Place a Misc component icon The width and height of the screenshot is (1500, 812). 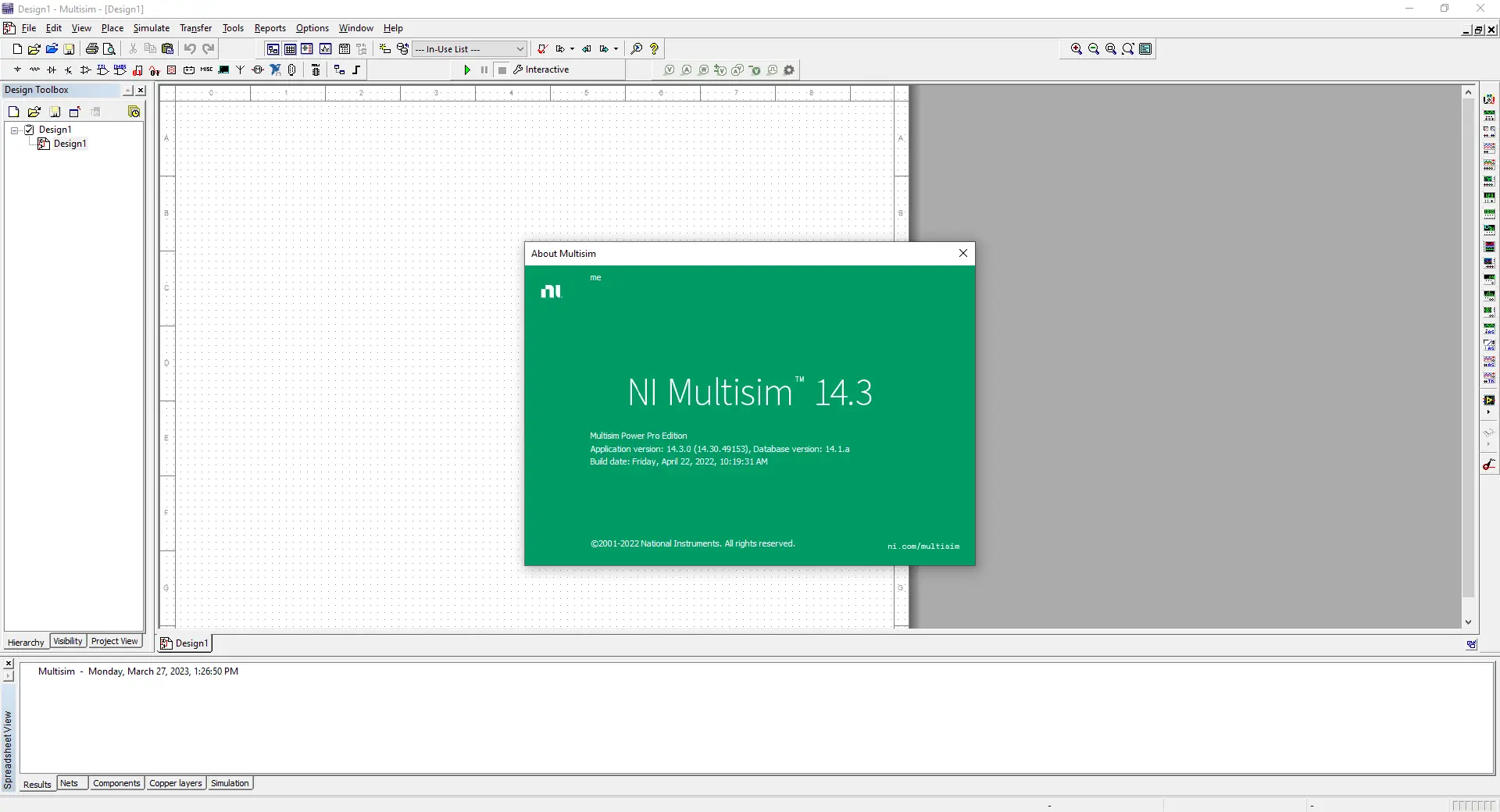206,69
